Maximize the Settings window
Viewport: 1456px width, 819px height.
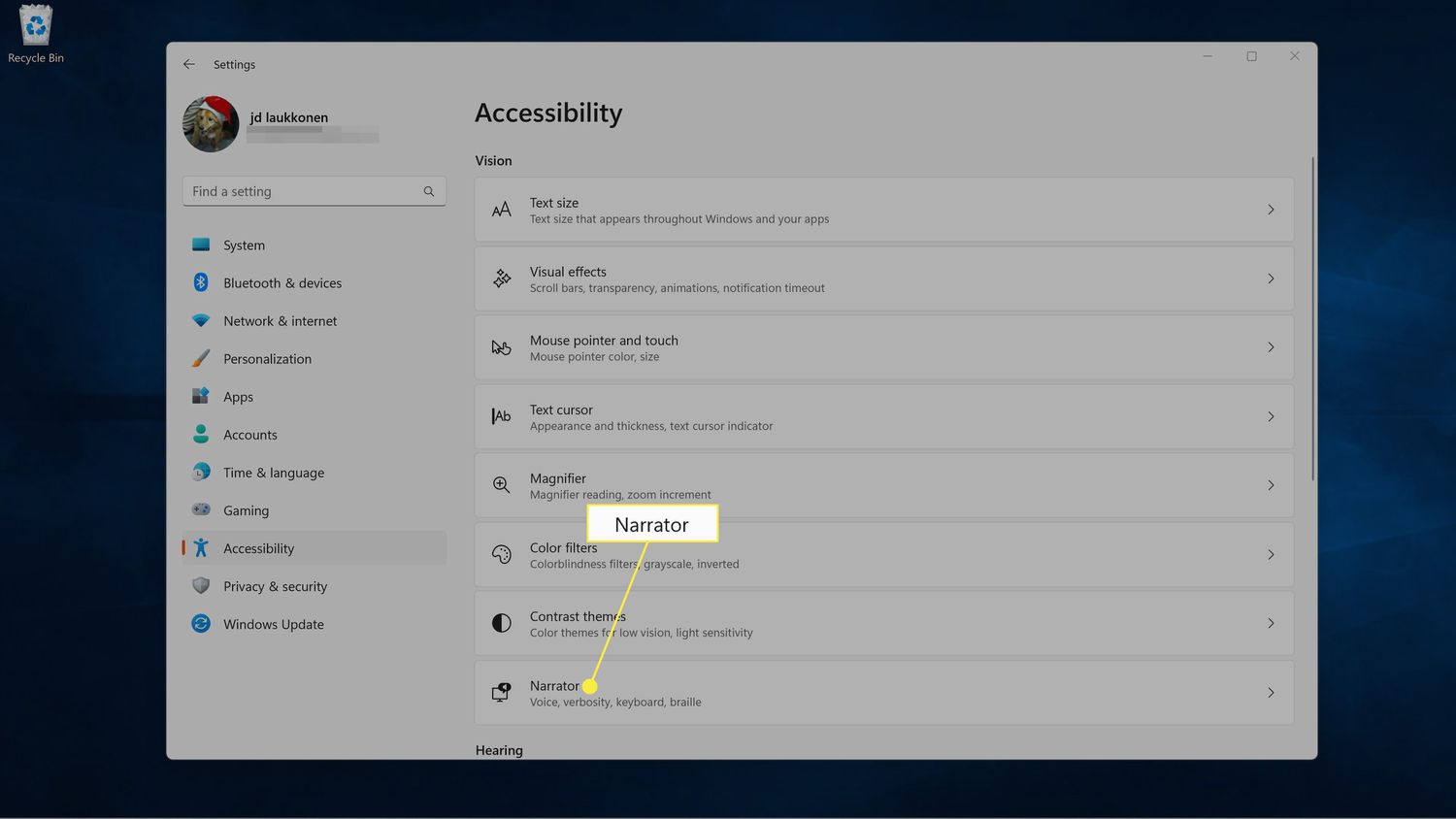coord(1251,56)
